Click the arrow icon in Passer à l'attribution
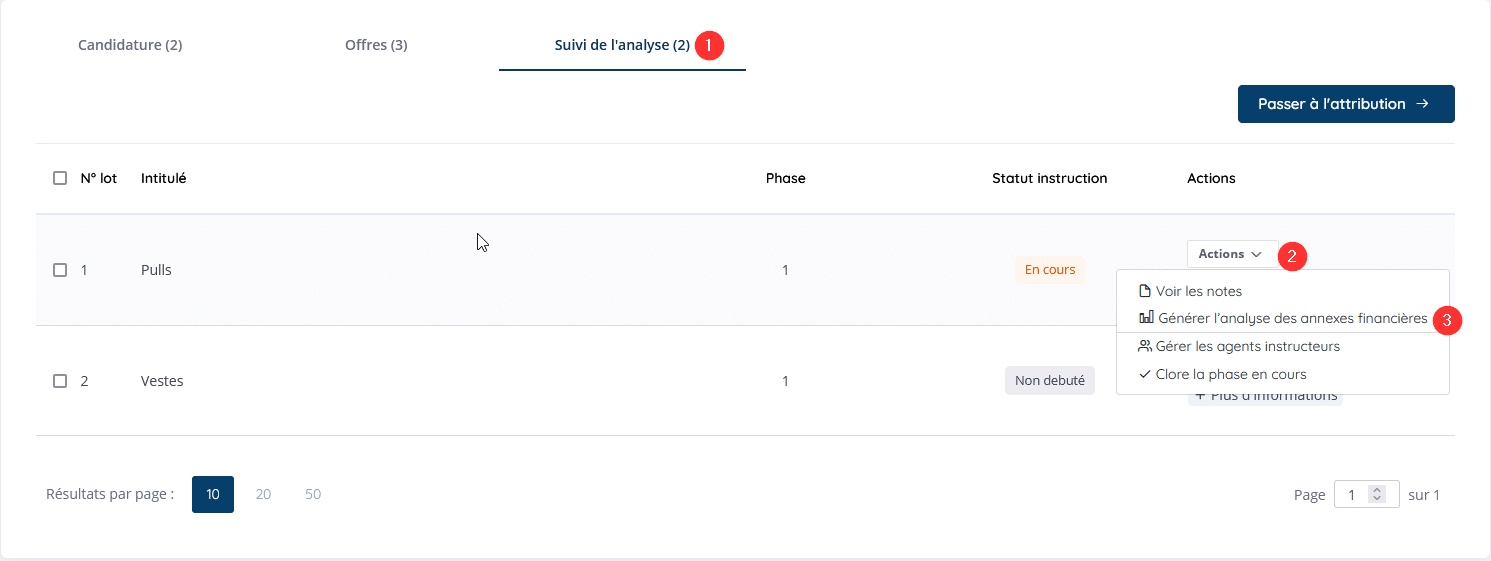Image resolution: width=1491 pixels, height=561 pixels. point(1422,104)
